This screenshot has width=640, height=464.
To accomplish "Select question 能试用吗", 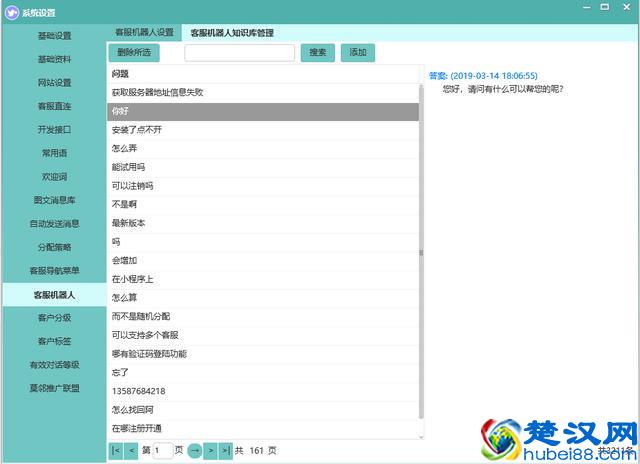I will click(263, 167).
